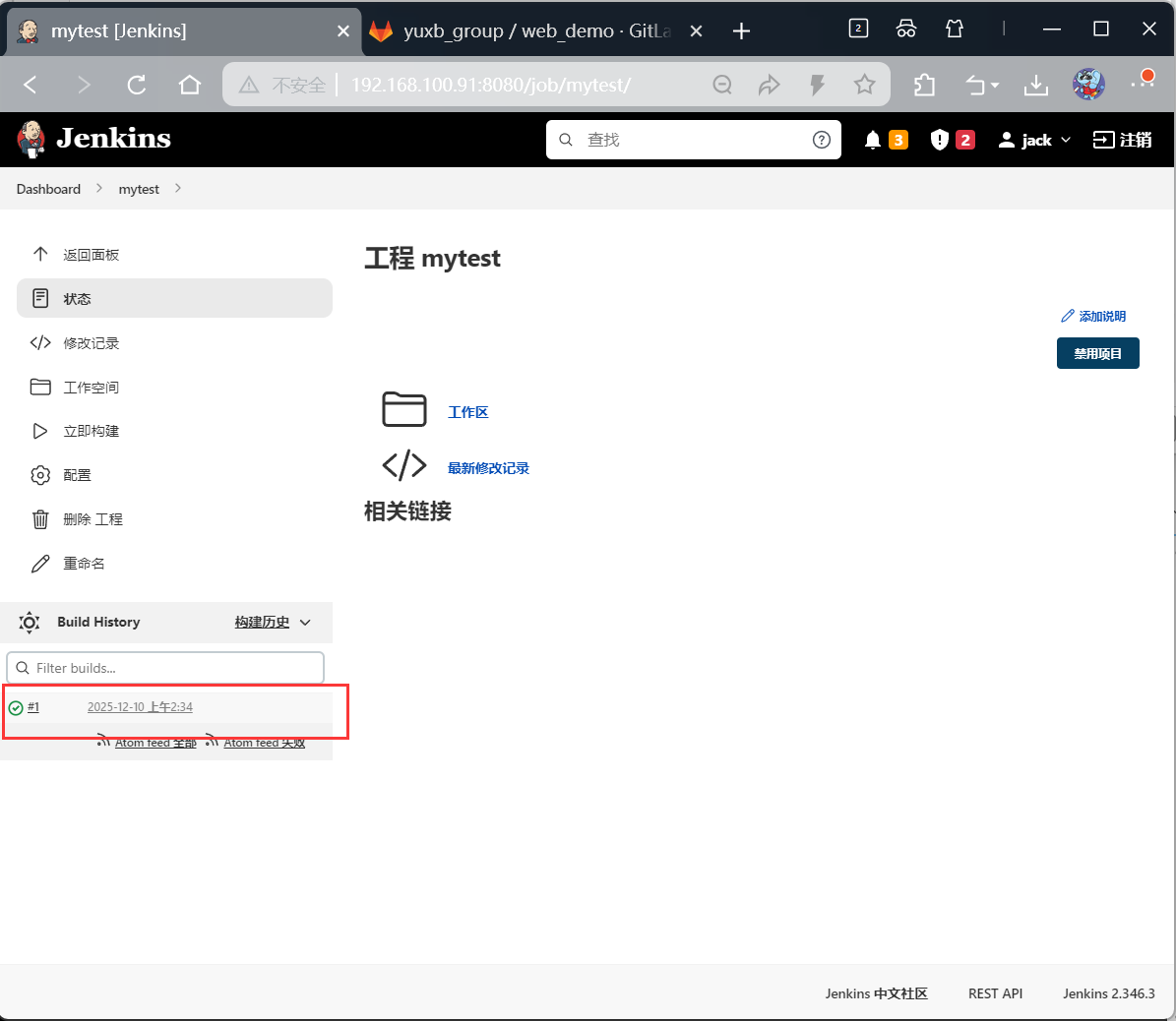Screen dimensions: 1176x1021
Task: Click the mytest breadcrumb
Action: coord(139,189)
